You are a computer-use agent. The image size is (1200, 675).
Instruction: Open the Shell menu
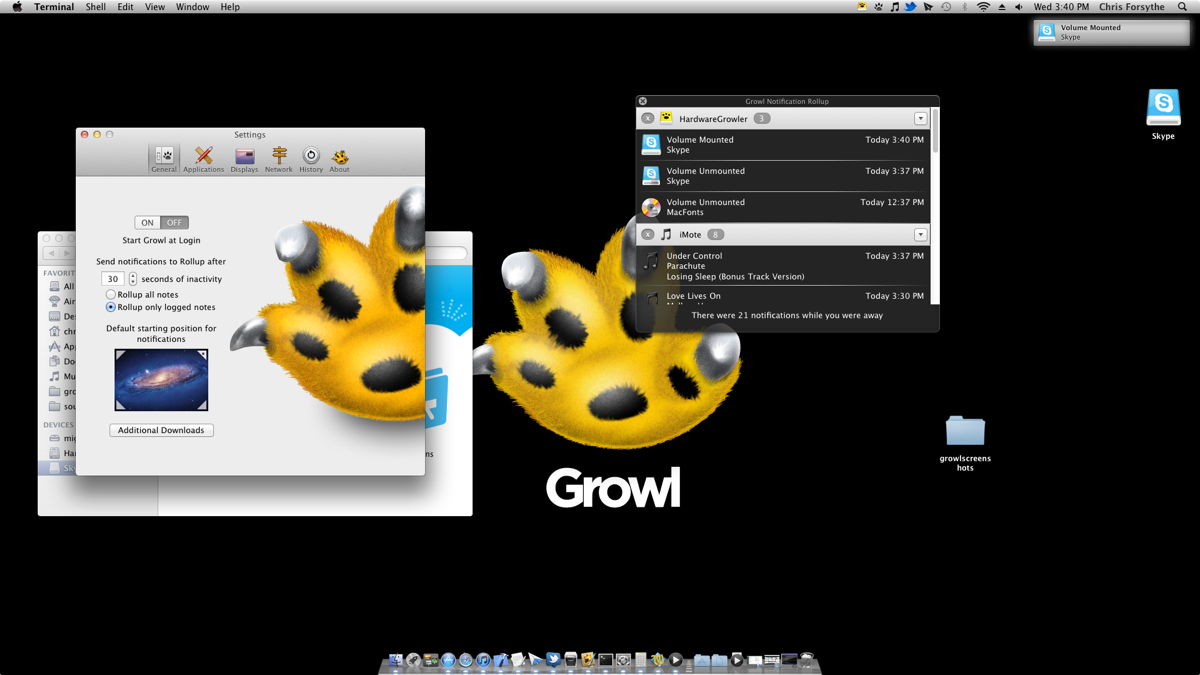point(96,7)
